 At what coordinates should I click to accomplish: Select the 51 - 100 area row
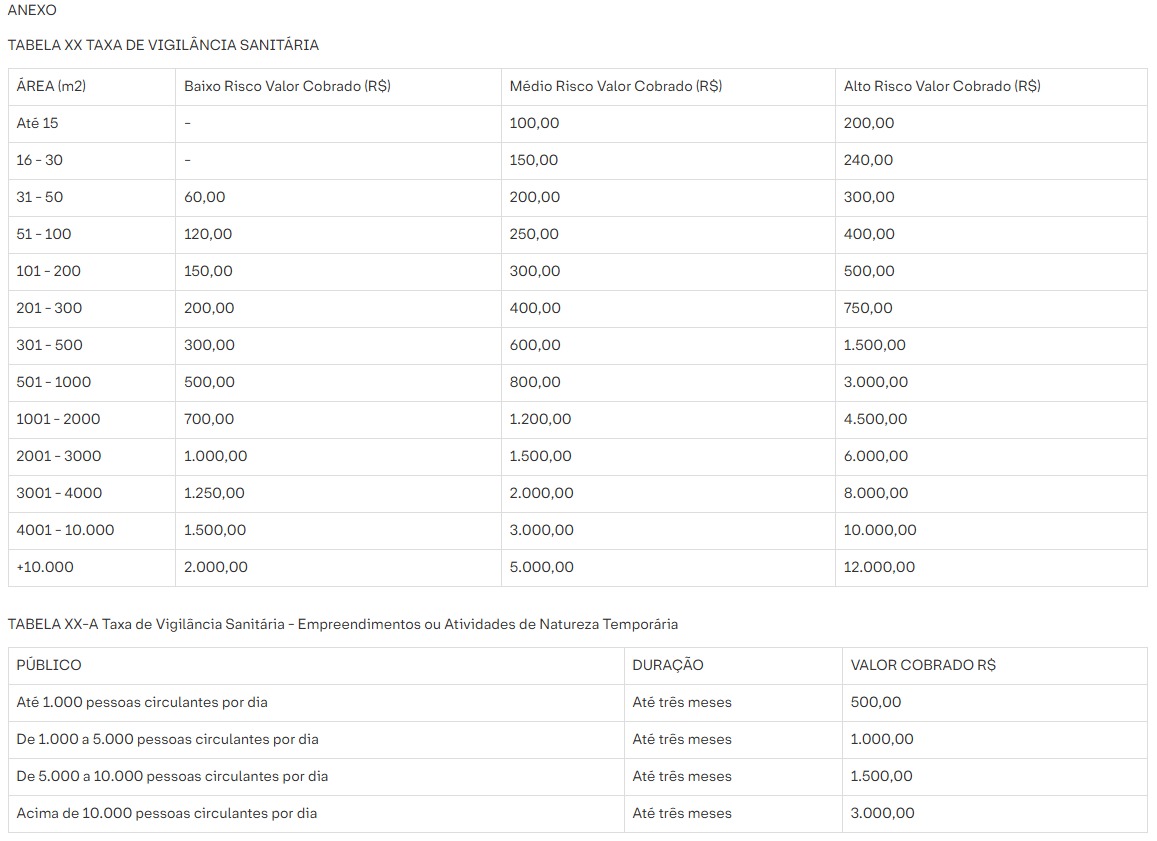point(44,234)
